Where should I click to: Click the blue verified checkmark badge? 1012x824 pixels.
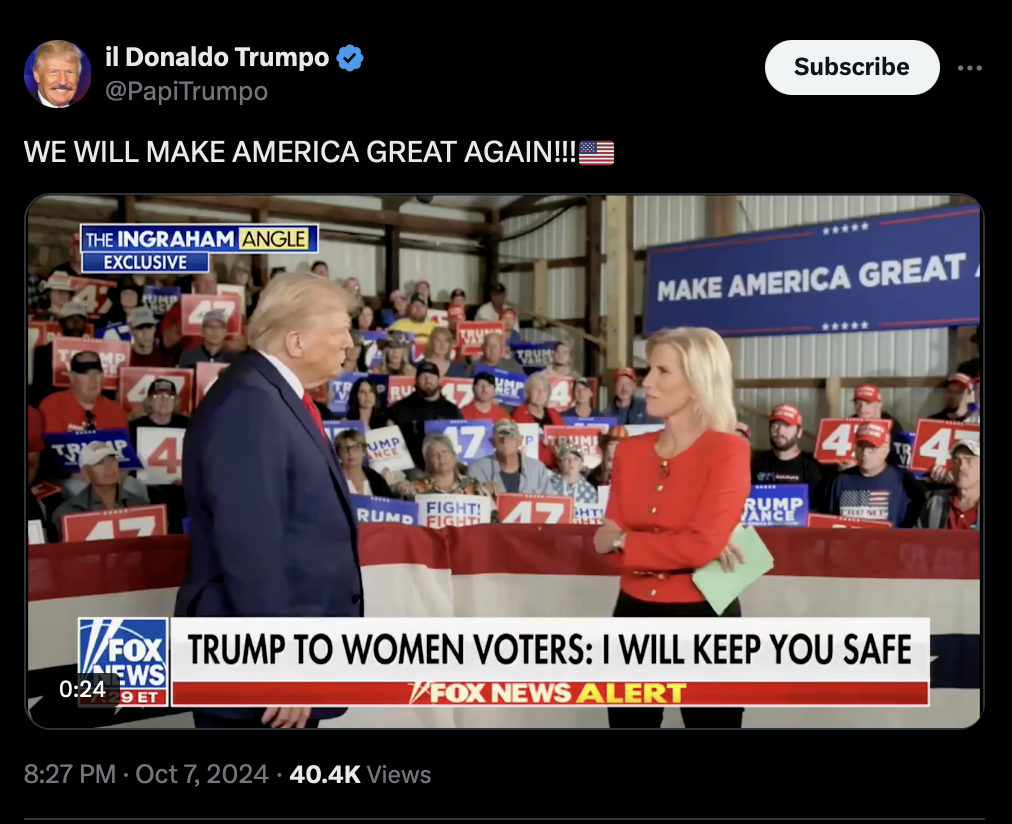(350, 58)
